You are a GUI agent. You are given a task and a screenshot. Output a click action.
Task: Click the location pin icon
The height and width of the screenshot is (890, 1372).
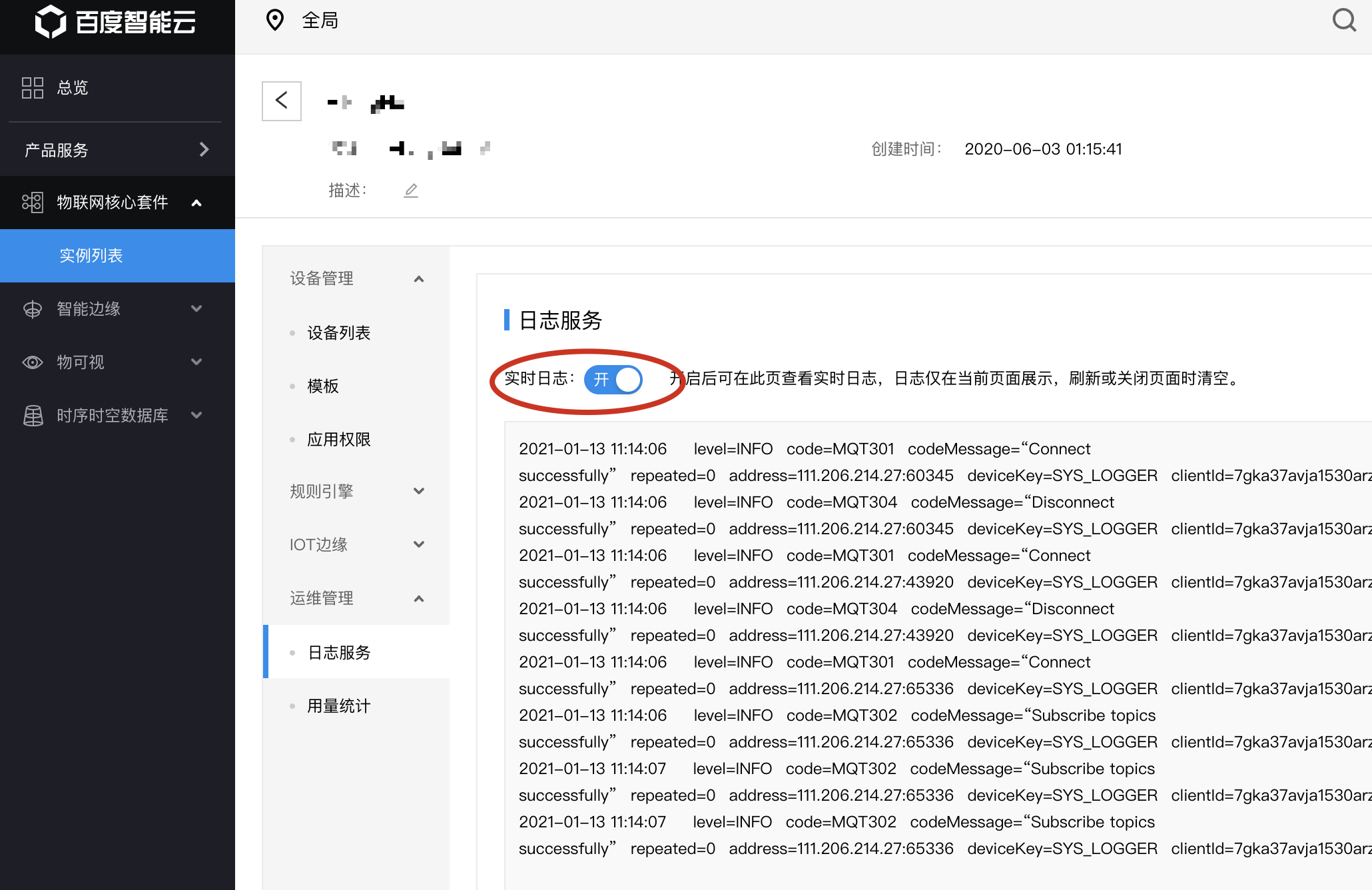pos(274,21)
